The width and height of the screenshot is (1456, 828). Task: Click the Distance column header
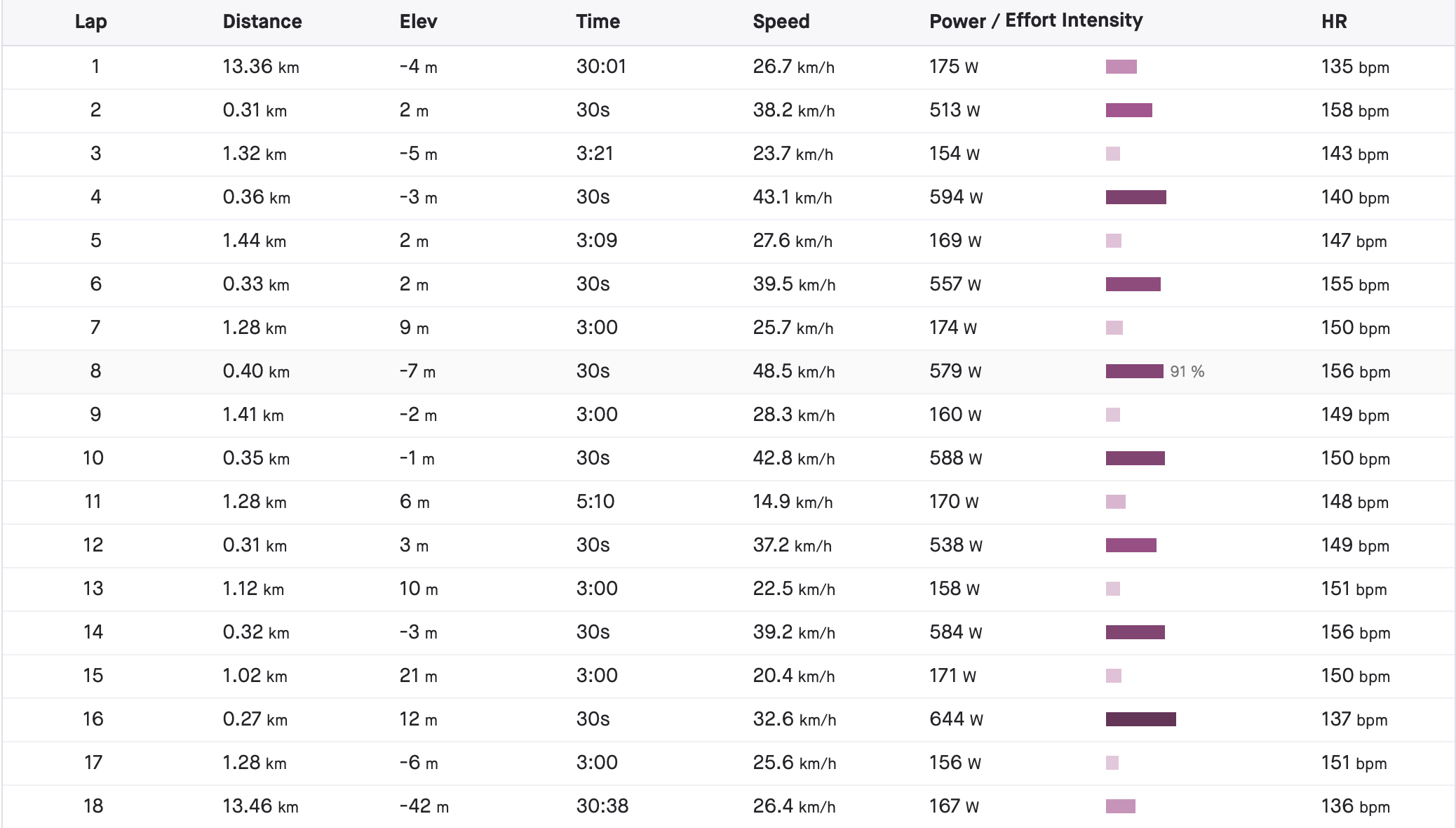(x=262, y=22)
